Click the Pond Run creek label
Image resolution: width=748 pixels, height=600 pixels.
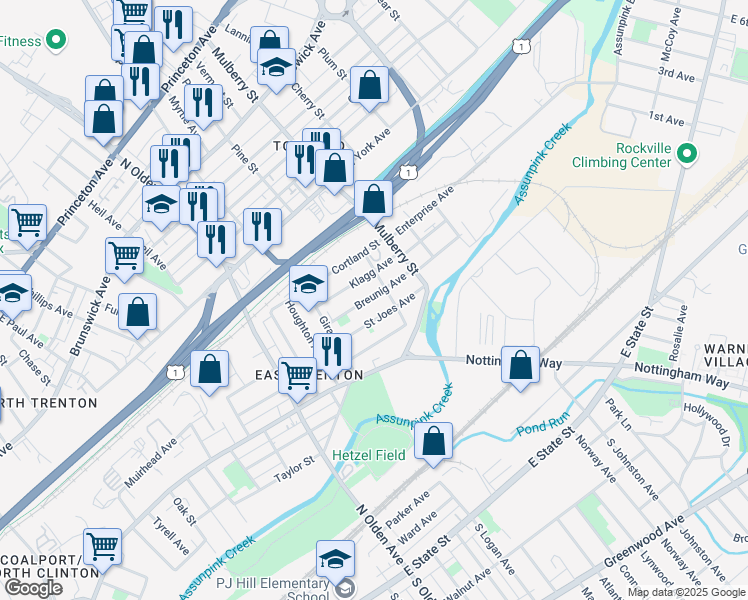click(x=543, y=424)
